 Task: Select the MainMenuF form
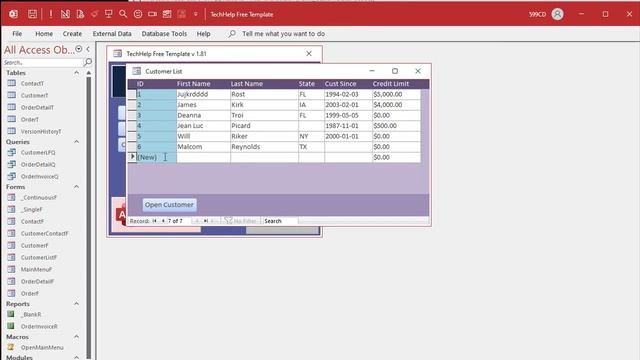36,269
